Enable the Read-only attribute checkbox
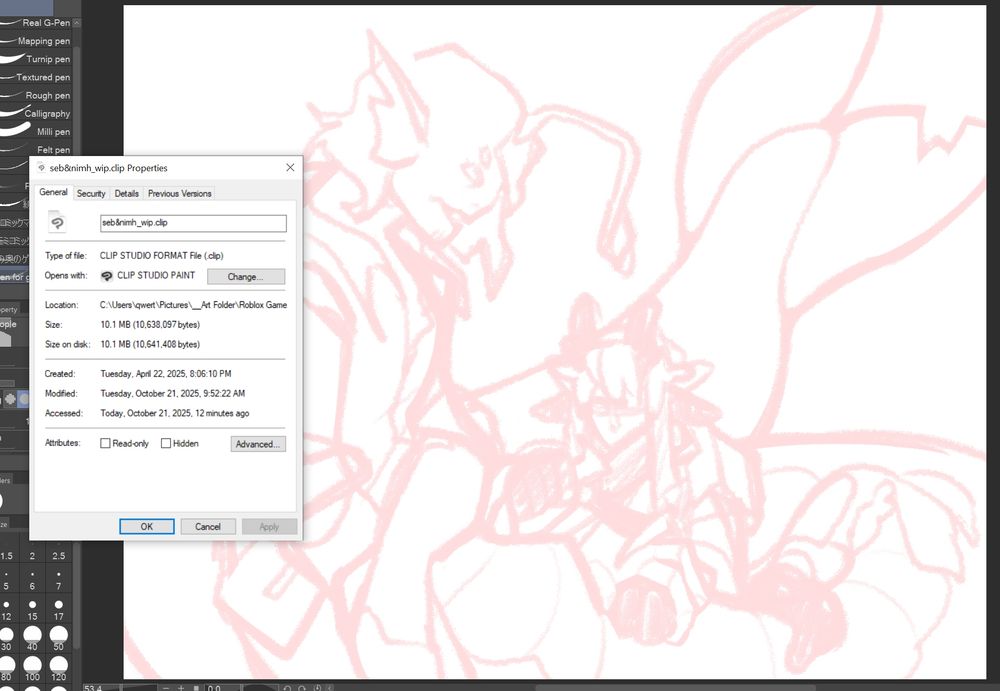The height and width of the screenshot is (691, 1000). (x=105, y=443)
